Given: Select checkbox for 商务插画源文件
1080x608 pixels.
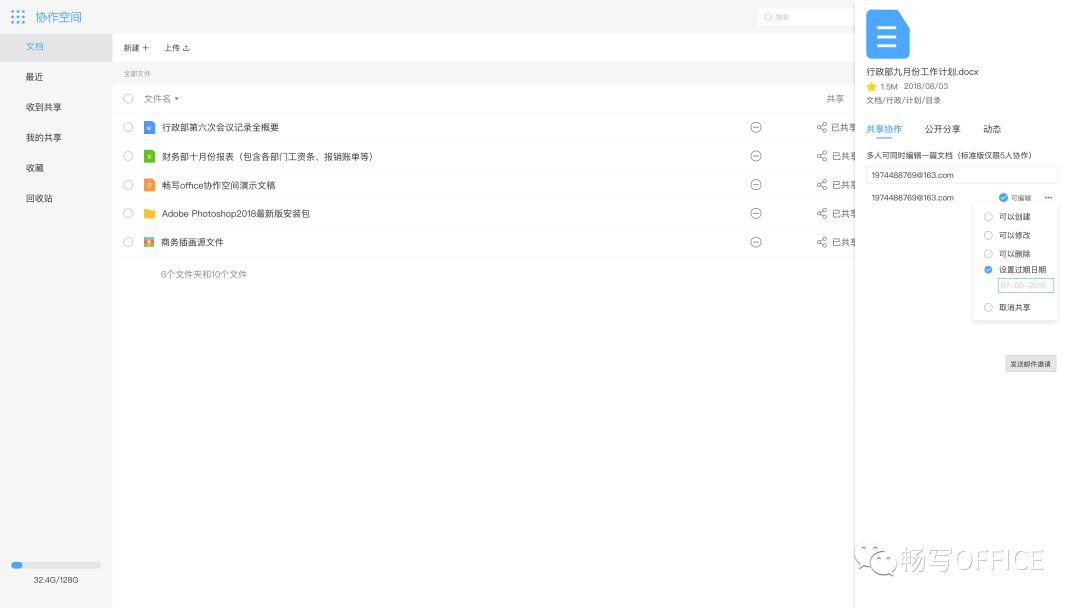Looking at the screenshot, I should 128,242.
